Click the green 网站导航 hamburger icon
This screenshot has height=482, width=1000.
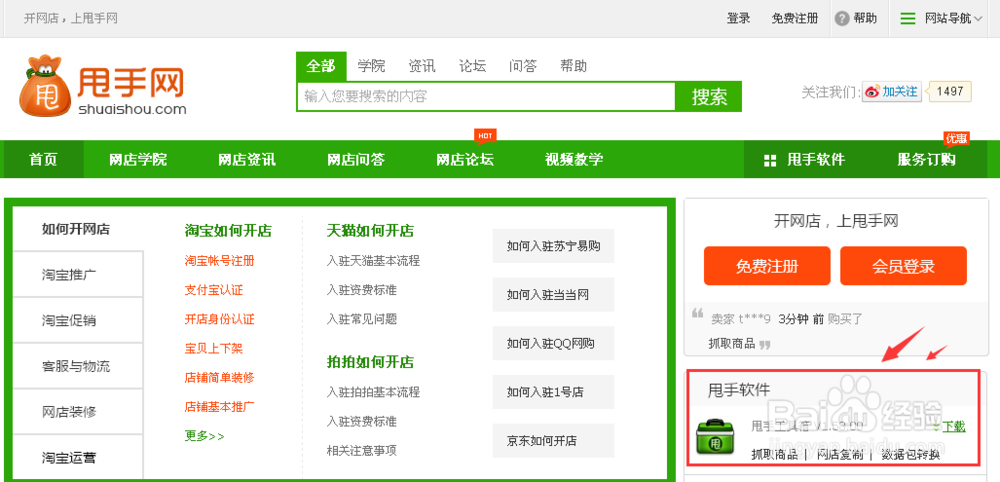[908, 18]
